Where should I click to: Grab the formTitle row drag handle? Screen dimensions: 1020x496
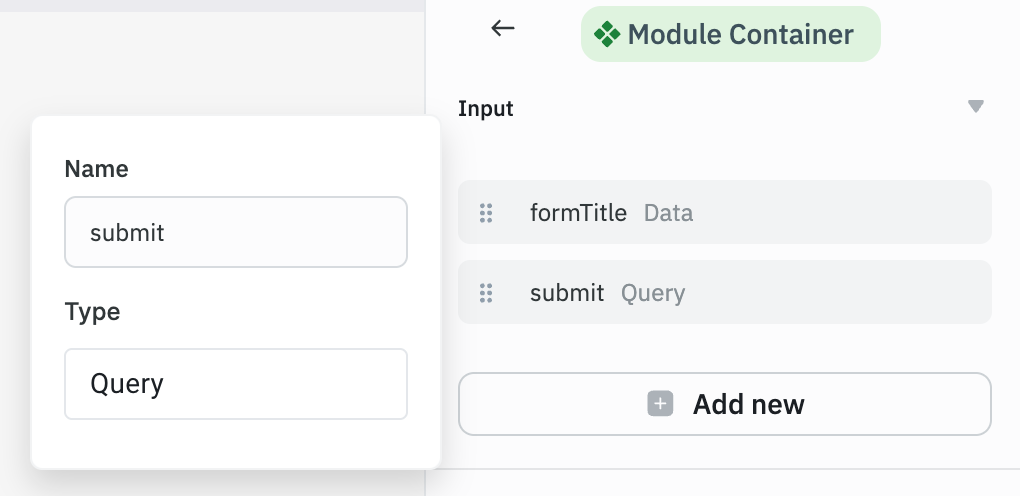[x=486, y=213]
